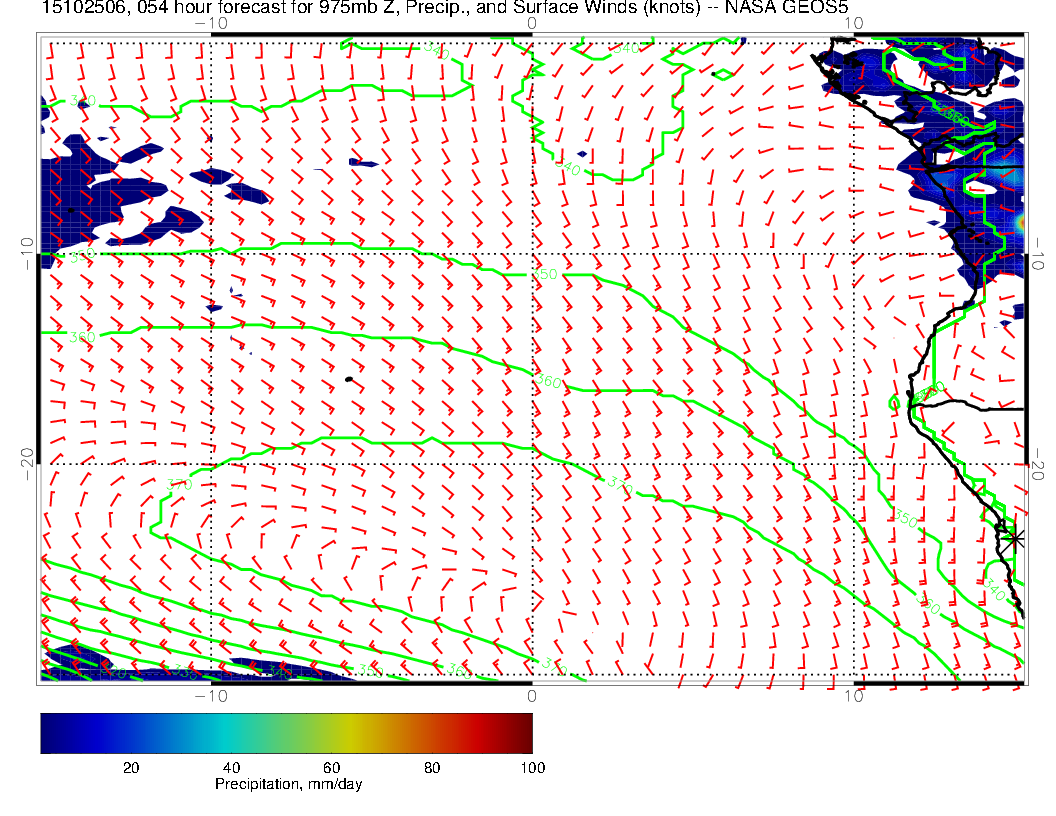Click the 370 contour label inside the closed loop
Viewport: 1056px width, 816px height.
tap(179, 485)
